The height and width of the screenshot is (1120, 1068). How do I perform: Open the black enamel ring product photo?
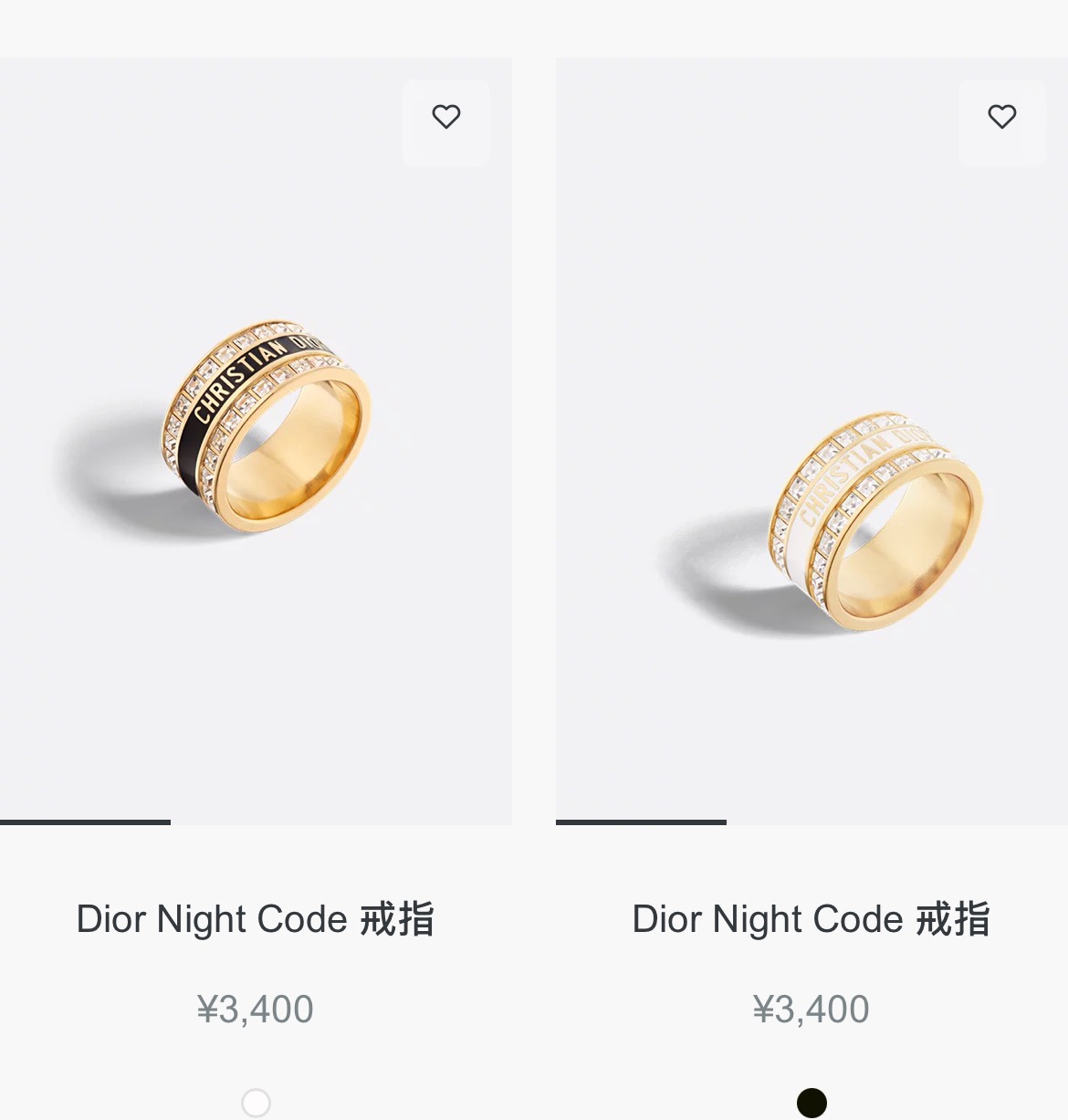[256, 440]
